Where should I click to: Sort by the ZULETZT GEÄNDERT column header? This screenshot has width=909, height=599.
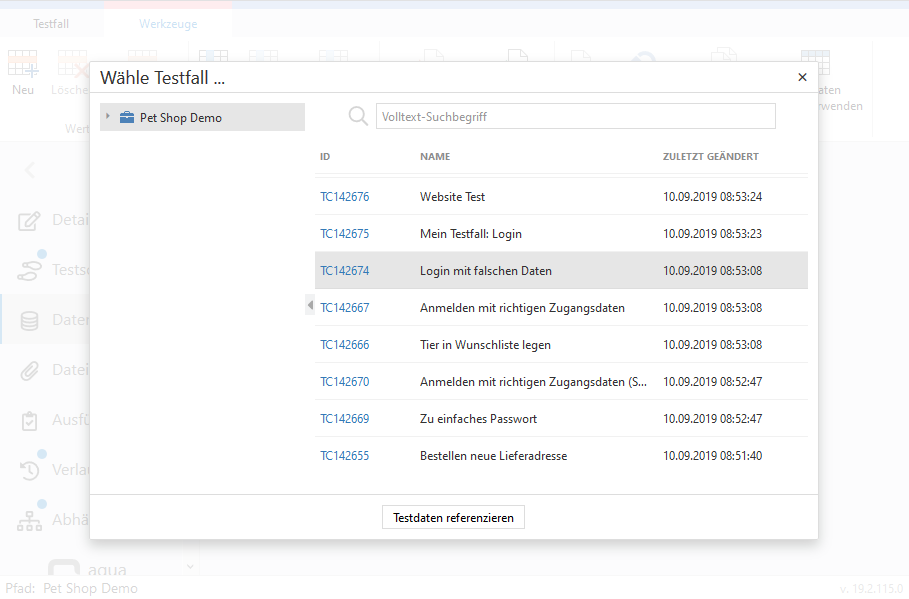710,157
